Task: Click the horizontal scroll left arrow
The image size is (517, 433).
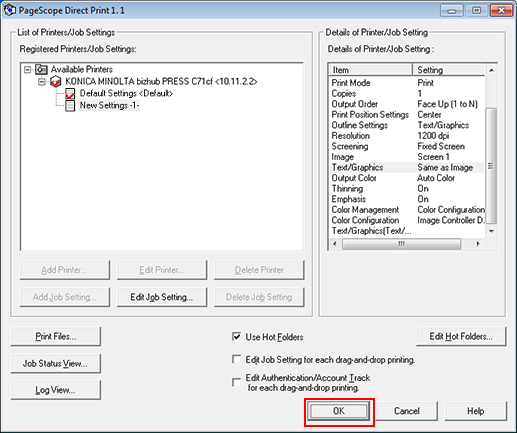Action: point(335,244)
